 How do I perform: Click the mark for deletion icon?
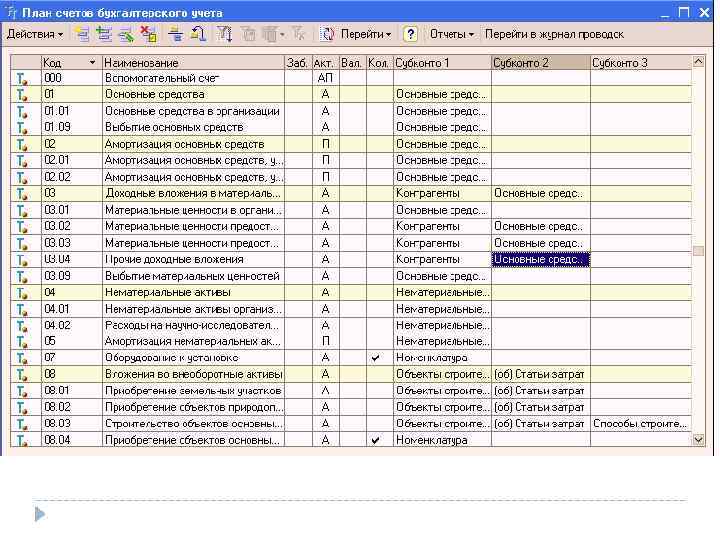tap(148, 34)
